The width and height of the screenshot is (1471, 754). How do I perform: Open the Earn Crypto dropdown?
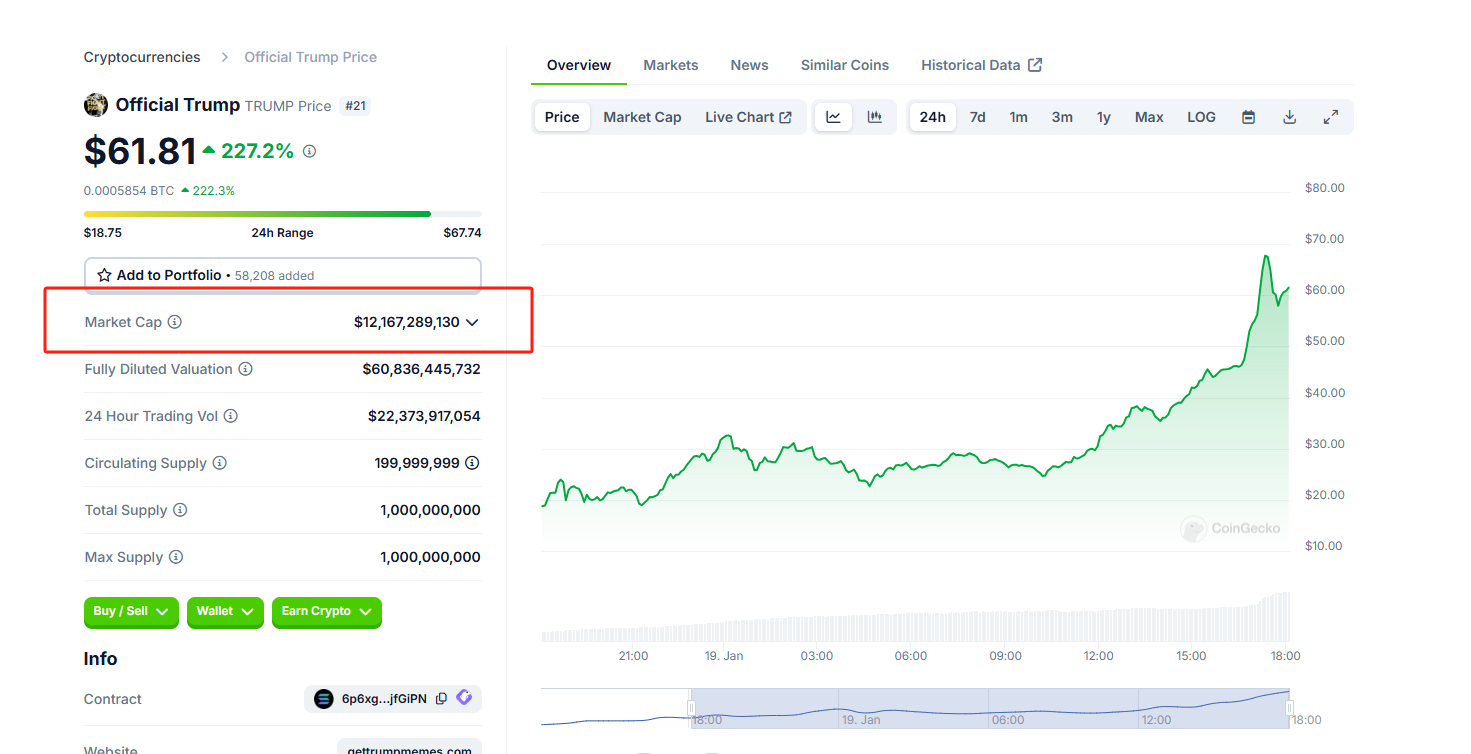point(327,612)
